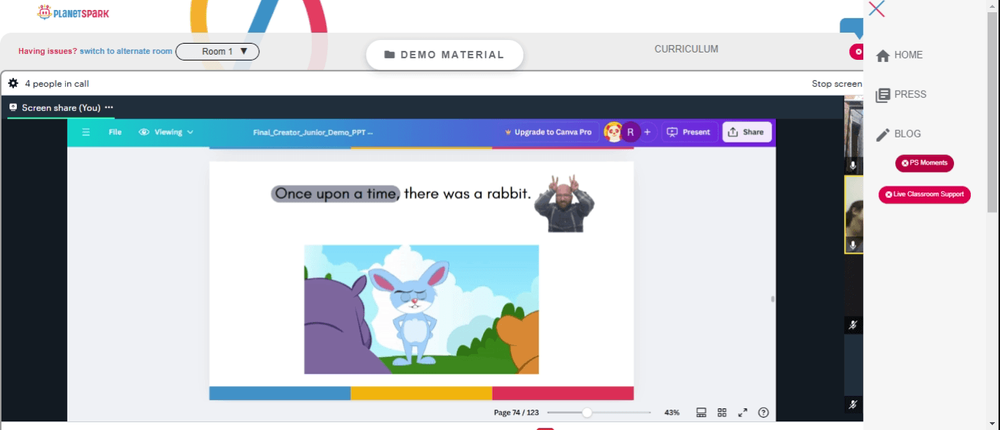Image resolution: width=1000 pixels, height=430 pixels.
Task: Open the call settings gear icon
Action: [13, 84]
